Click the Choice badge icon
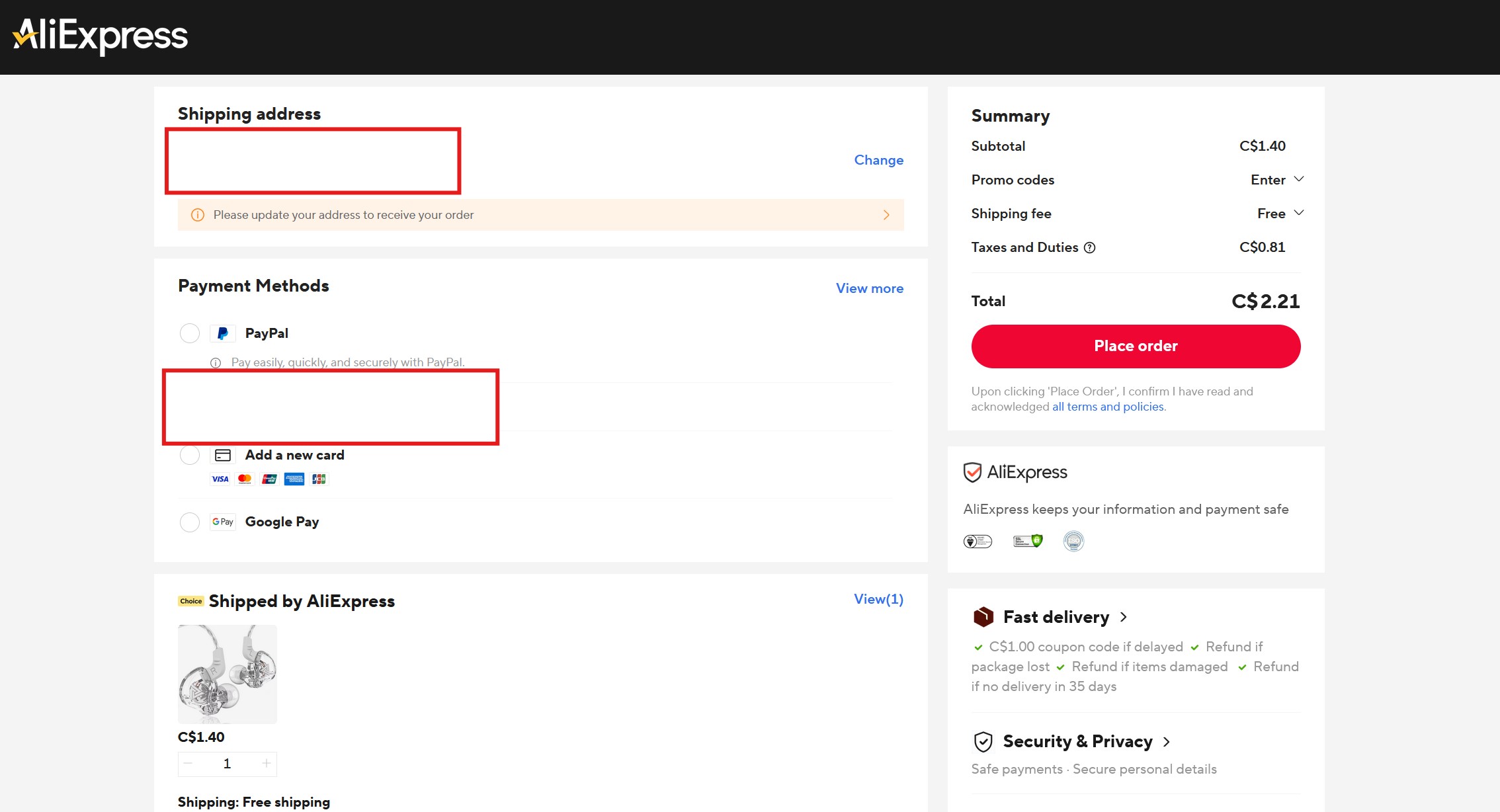 191,601
